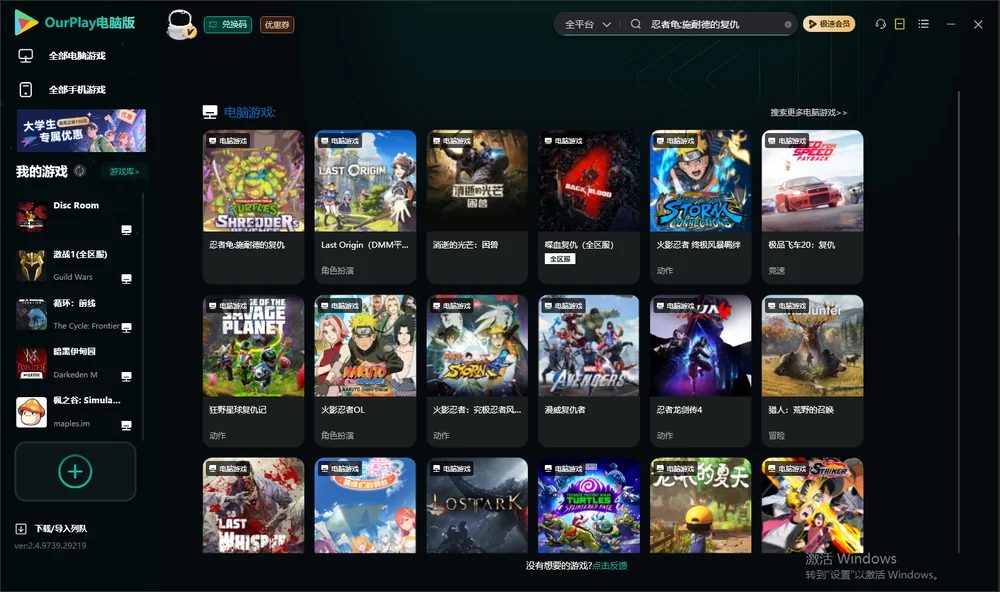Add a new game with the plus button
This screenshot has width=1000, height=592.
[x=75, y=471]
